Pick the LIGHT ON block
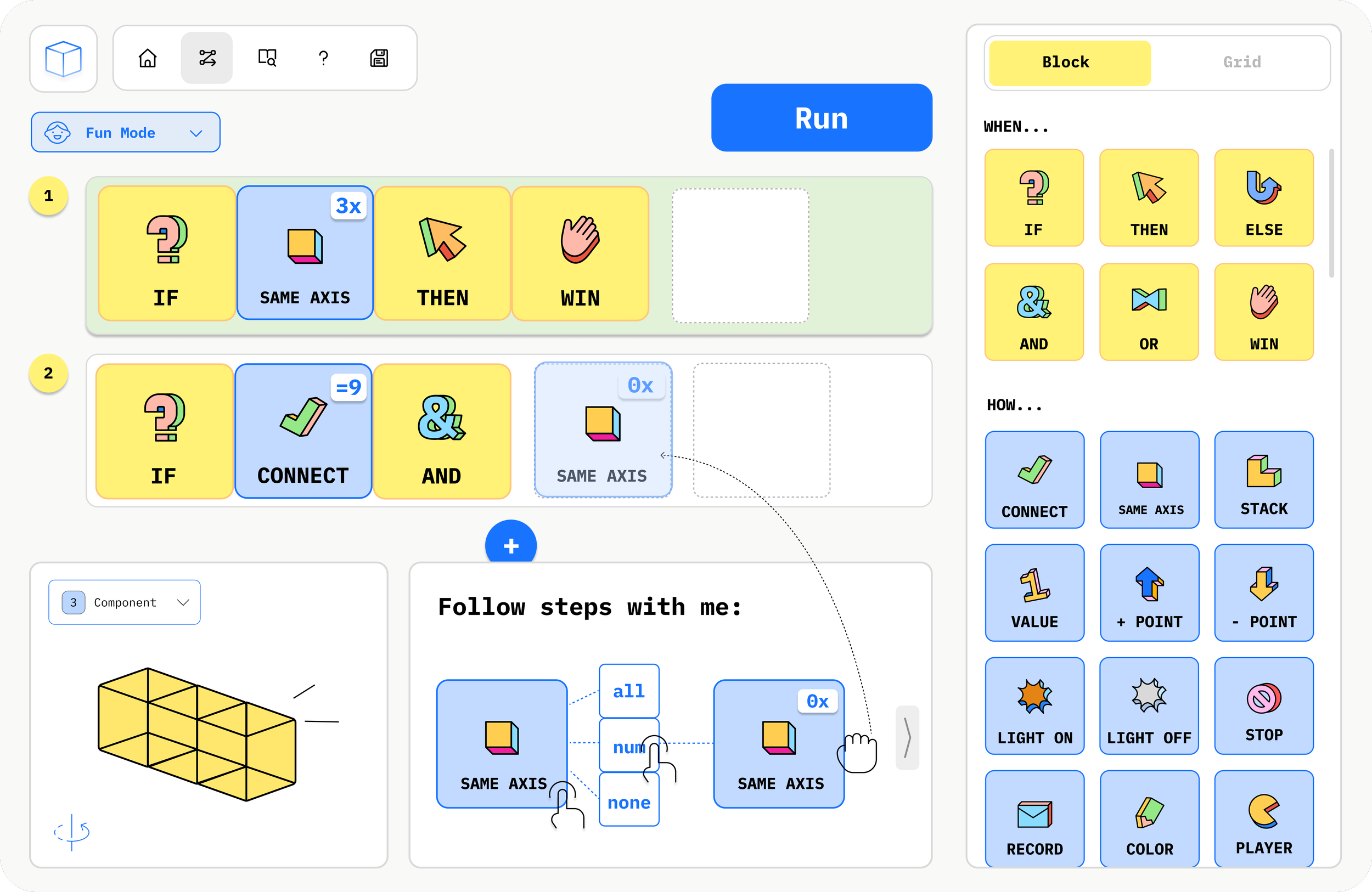Screen dimensions: 1372x892 pyautogui.click(x=1035, y=706)
